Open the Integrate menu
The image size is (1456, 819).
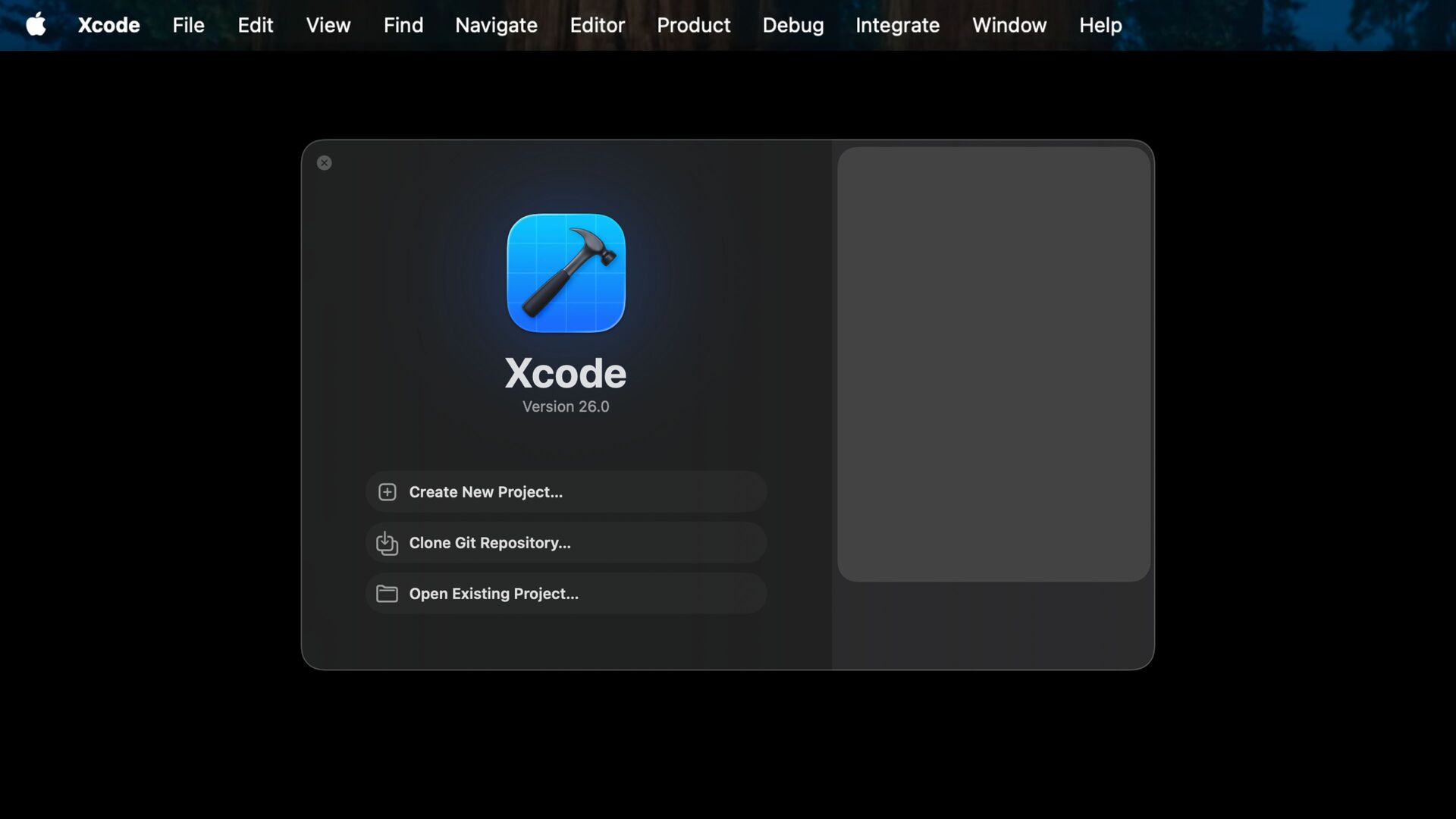(897, 25)
